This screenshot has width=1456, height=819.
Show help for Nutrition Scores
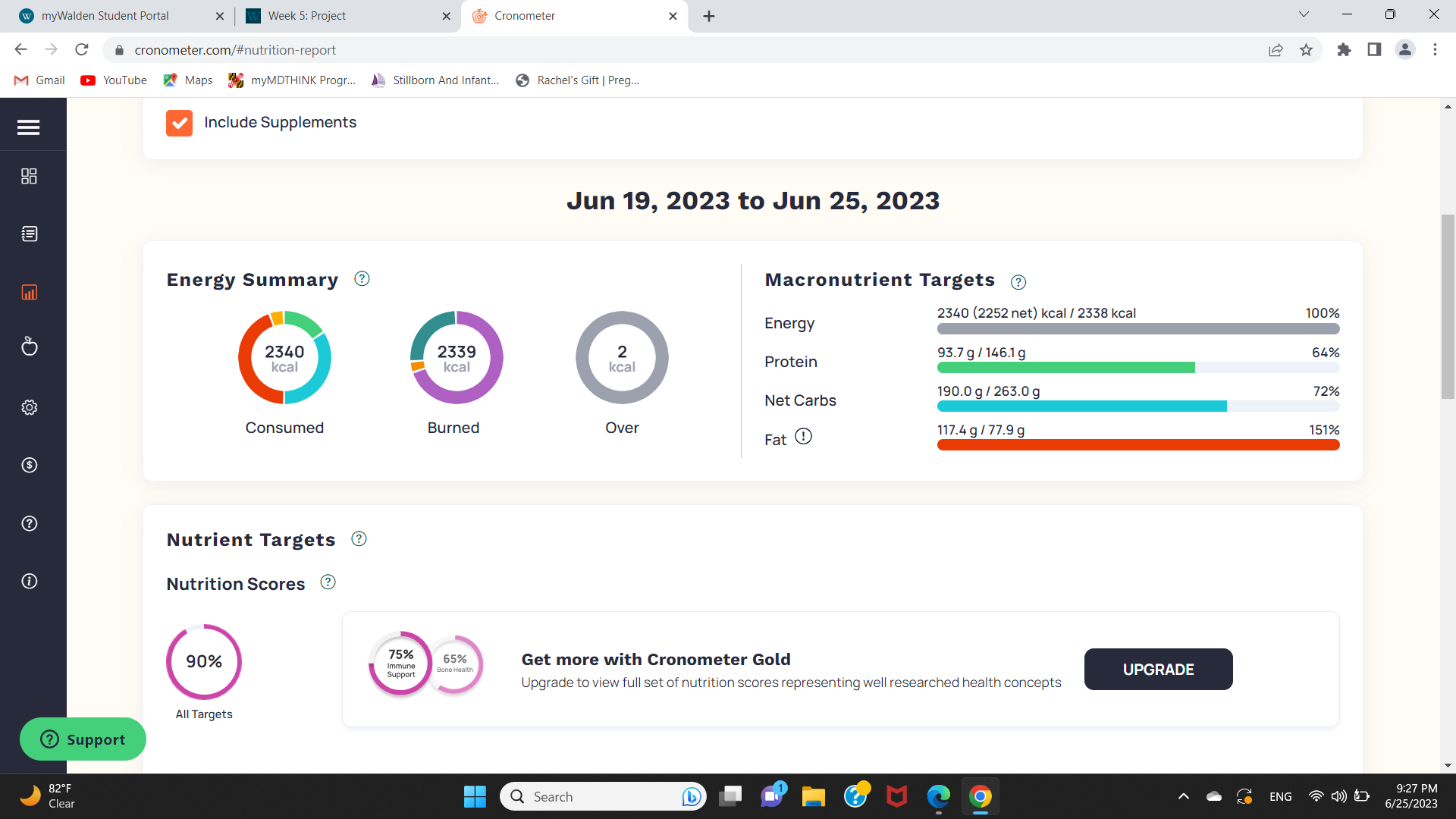coord(328,582)
